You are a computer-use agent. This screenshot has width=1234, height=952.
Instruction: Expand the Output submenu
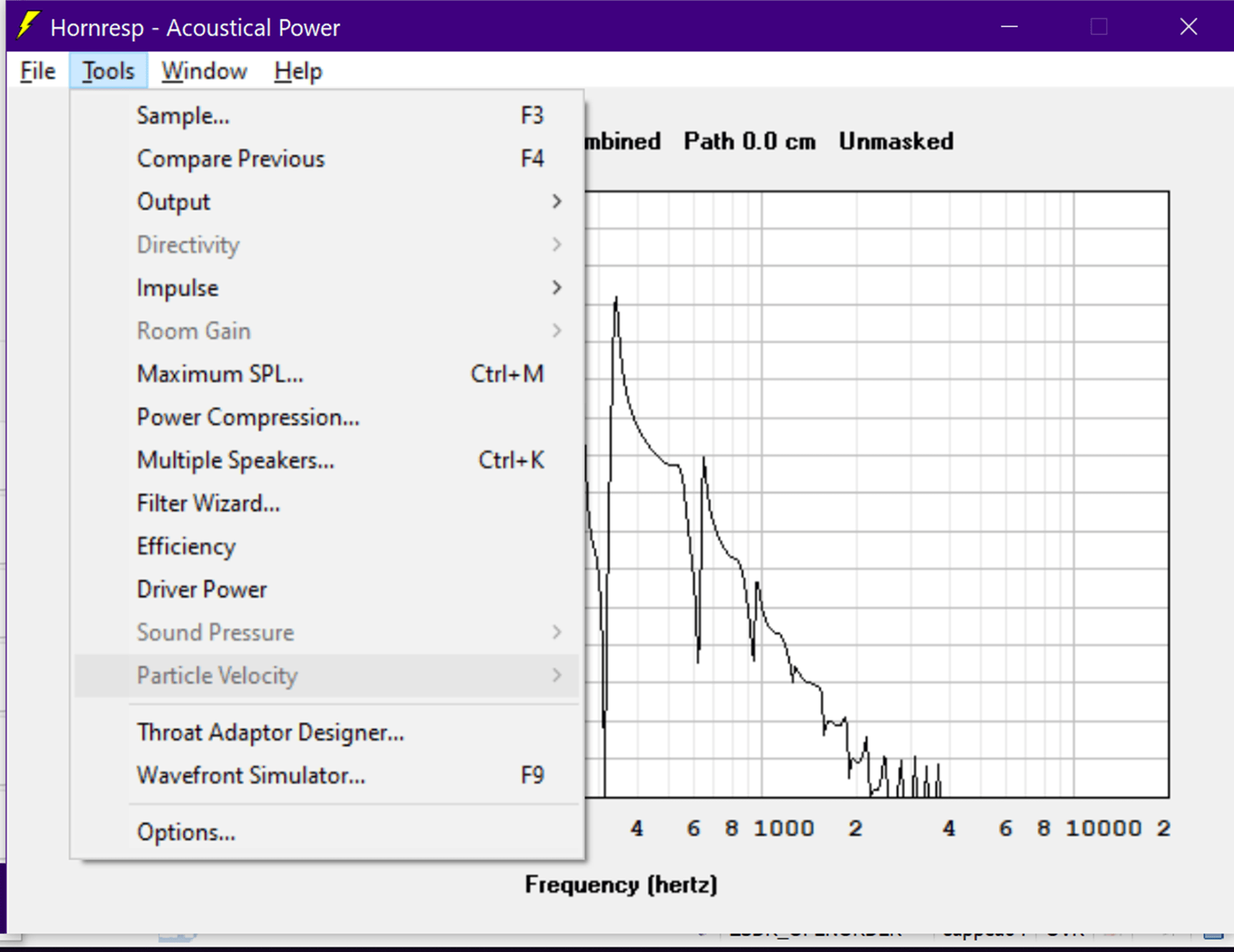327,202
